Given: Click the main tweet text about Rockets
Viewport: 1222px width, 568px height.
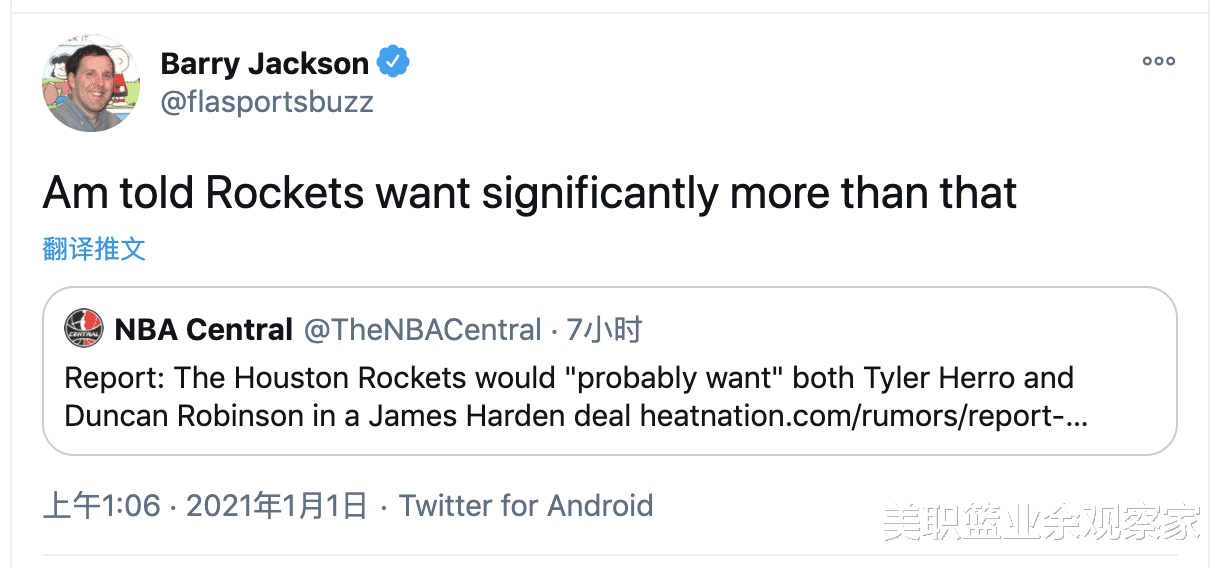Looking at the screenshot, I should click(x=529, y=193).
